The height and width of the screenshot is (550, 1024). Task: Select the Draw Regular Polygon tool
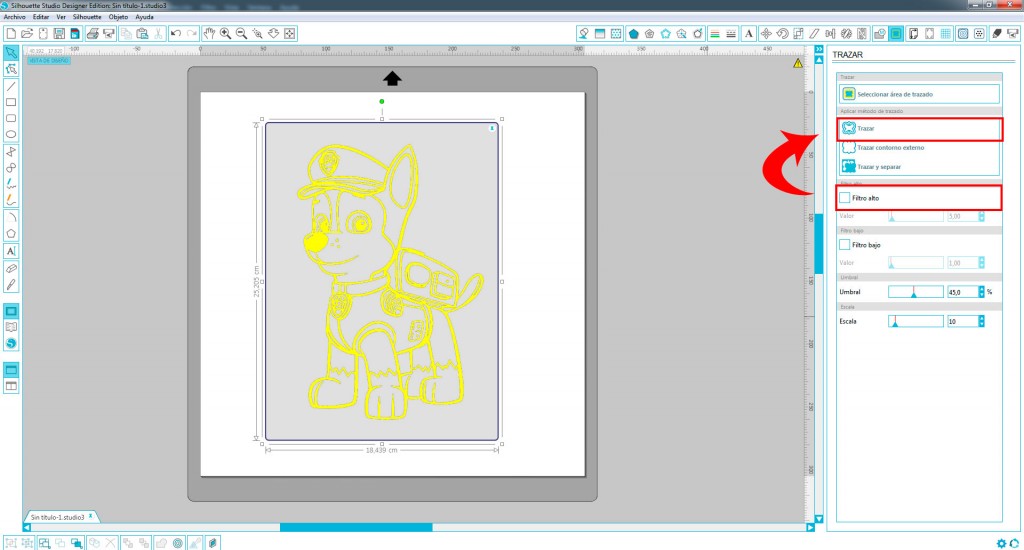click(x=11, y=234)
